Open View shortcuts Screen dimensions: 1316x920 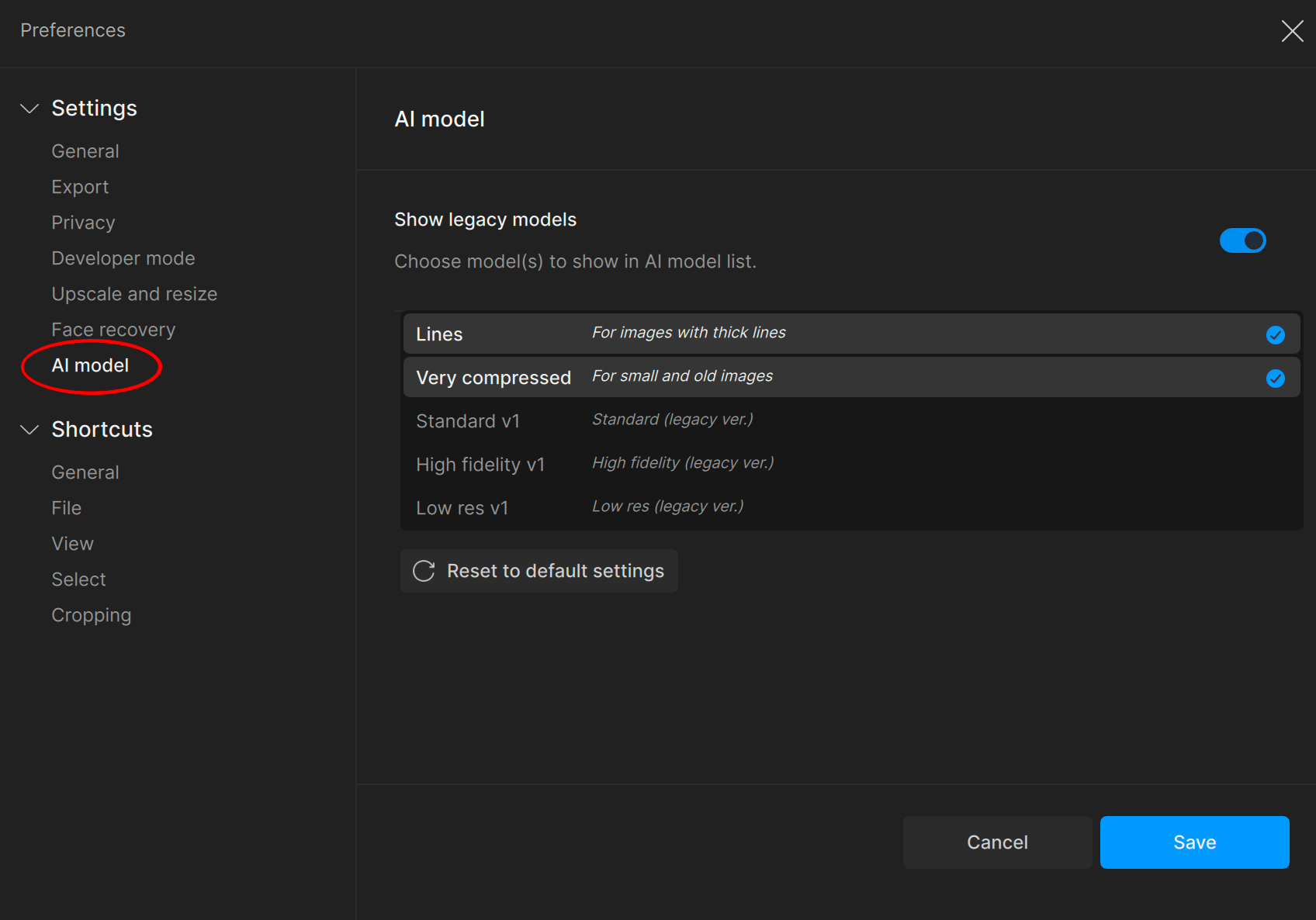point(73,544)
